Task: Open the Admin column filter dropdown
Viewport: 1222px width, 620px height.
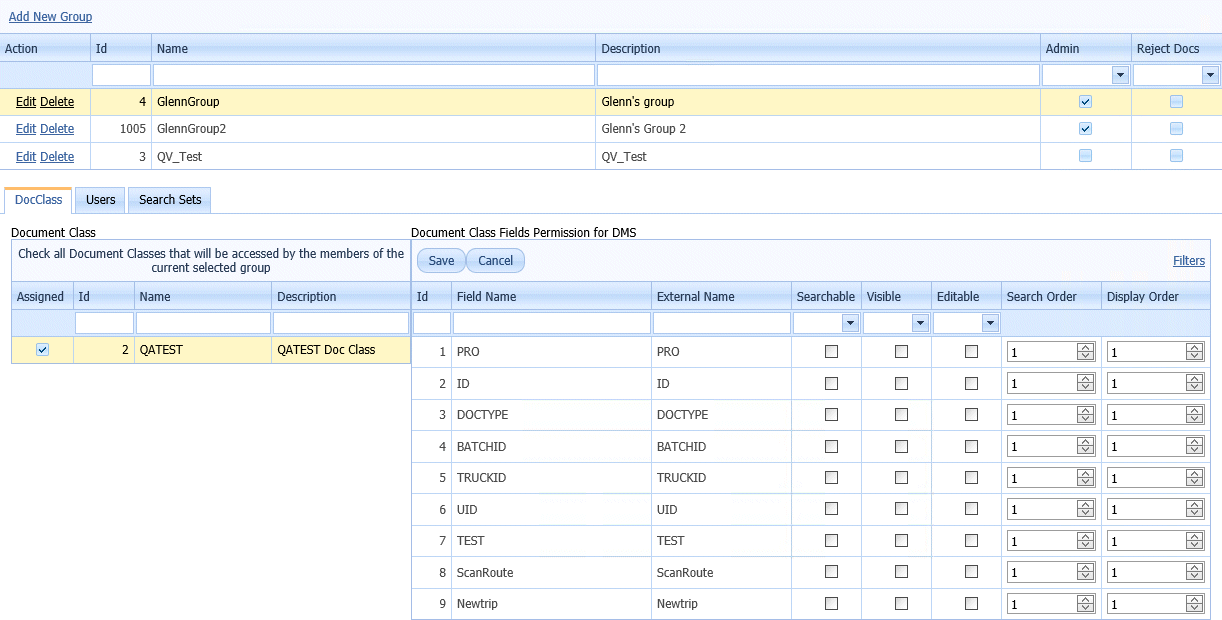Action: click(1120, 75)
